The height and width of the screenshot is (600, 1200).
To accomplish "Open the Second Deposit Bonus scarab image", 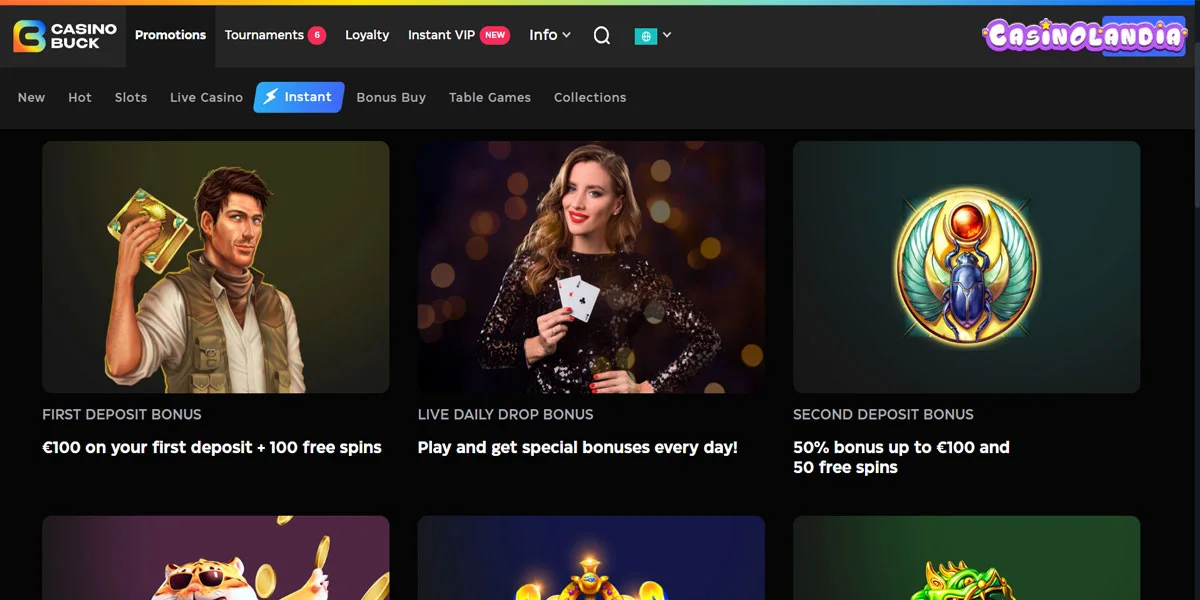I will 967,267.
